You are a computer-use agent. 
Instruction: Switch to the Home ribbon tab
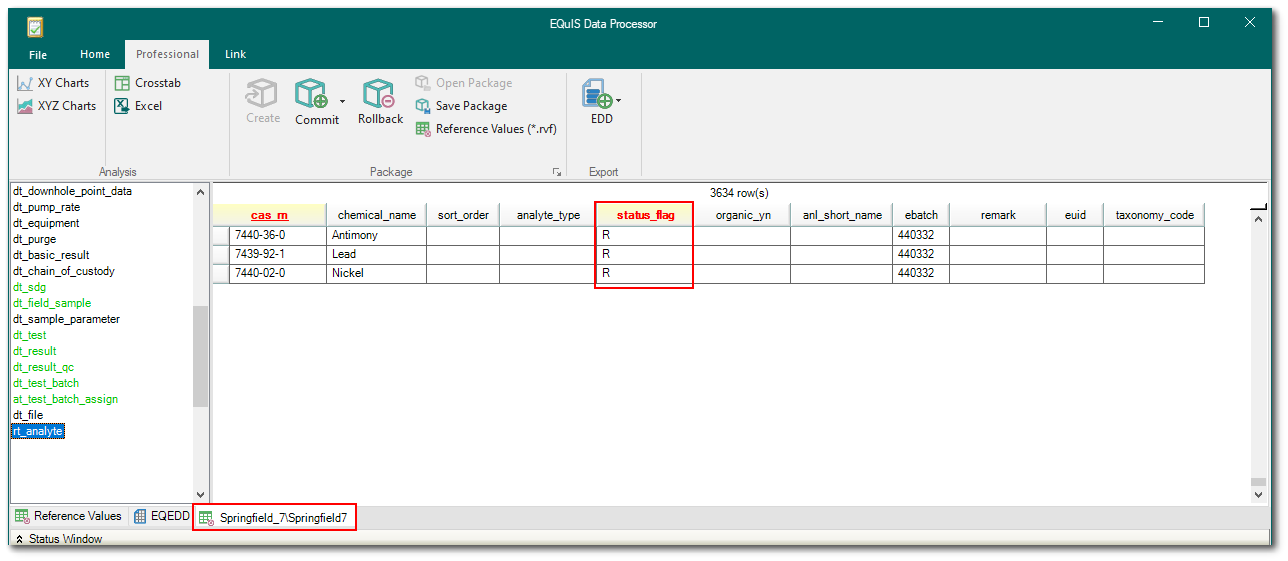(x=95, y=54)
